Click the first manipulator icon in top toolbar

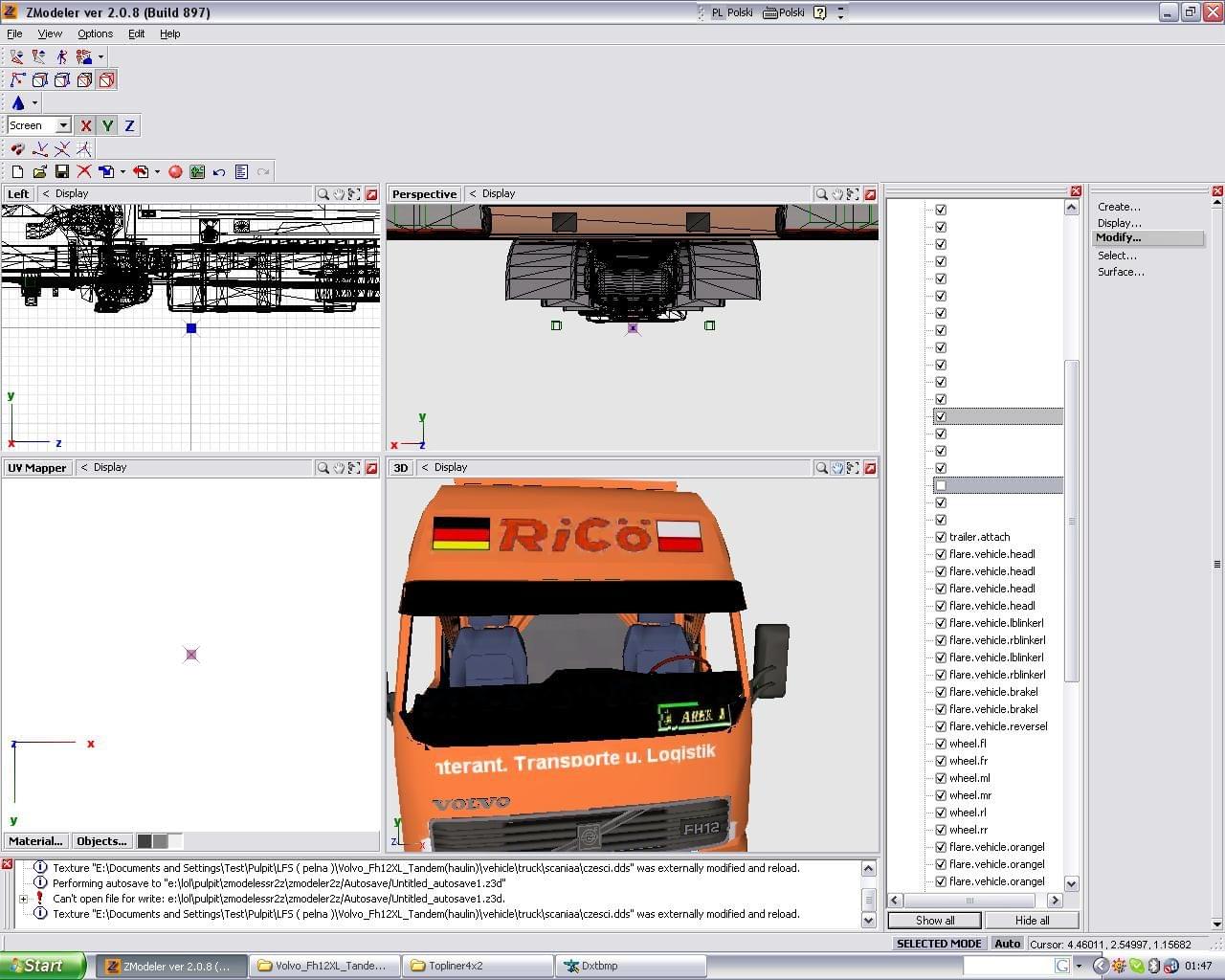pos(17,57)
